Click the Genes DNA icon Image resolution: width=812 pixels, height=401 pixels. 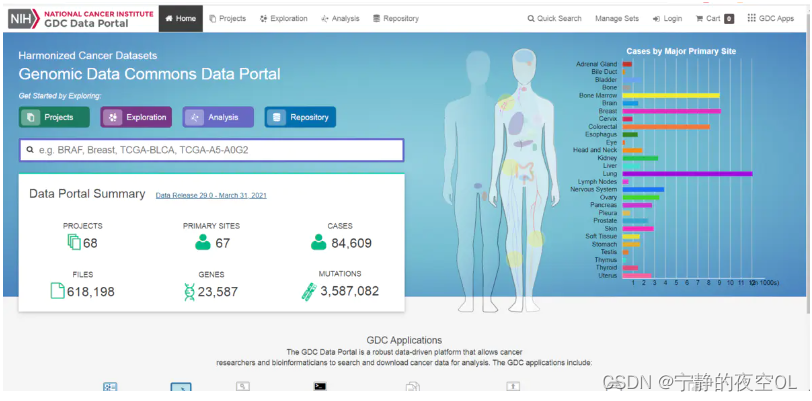(x=189, y=292)
